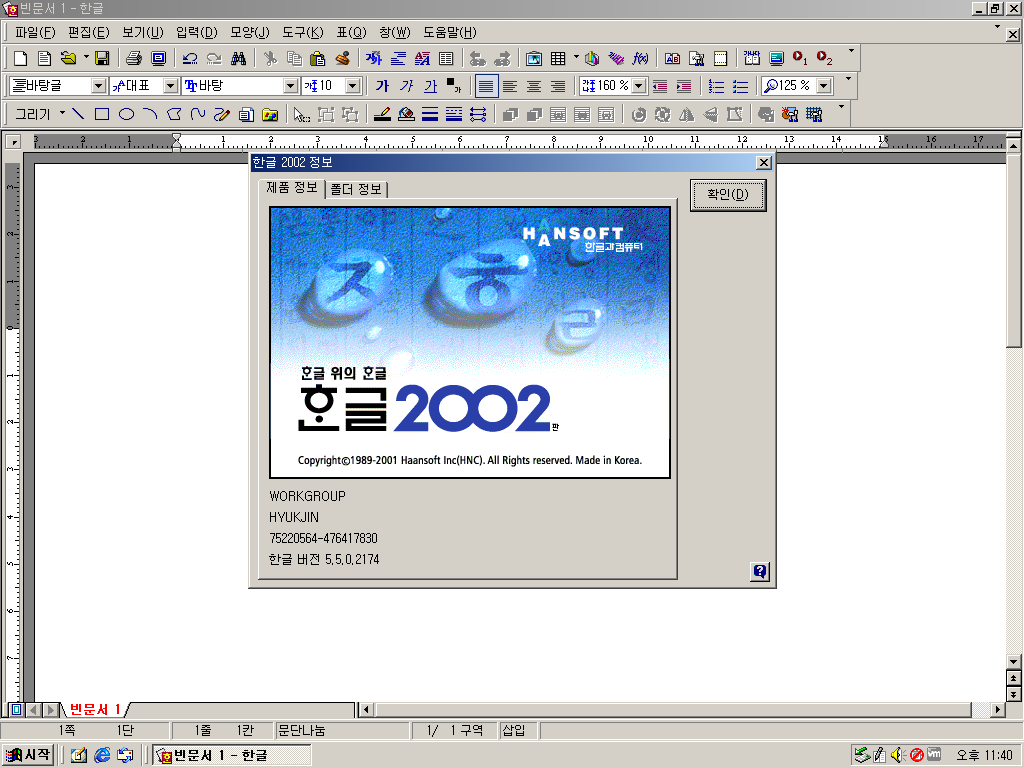Image resolution: width=1024 pixels, height=768 pixels.
Task: Expand the 바탕글 style dropdown
Action: [x=98, y=86]
